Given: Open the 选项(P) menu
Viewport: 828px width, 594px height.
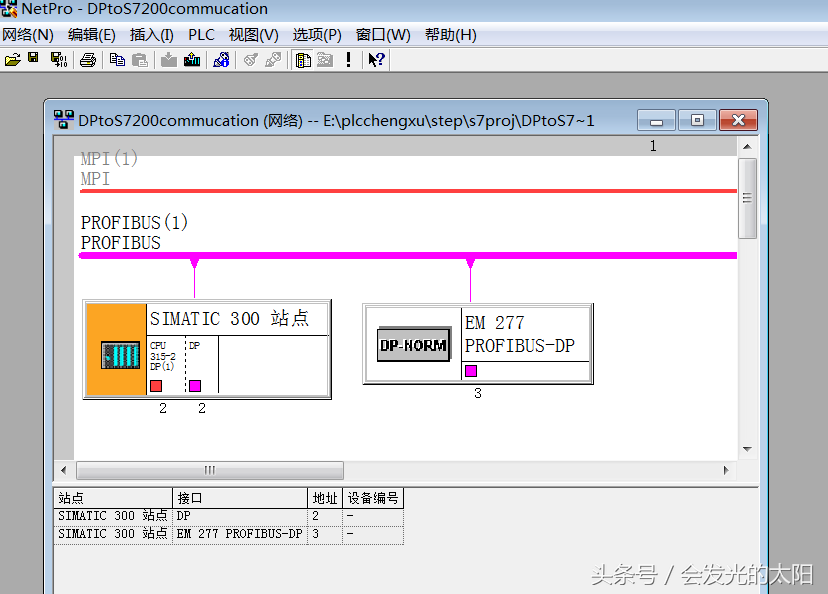Looking at the screenshot, I should pos(317,35).
